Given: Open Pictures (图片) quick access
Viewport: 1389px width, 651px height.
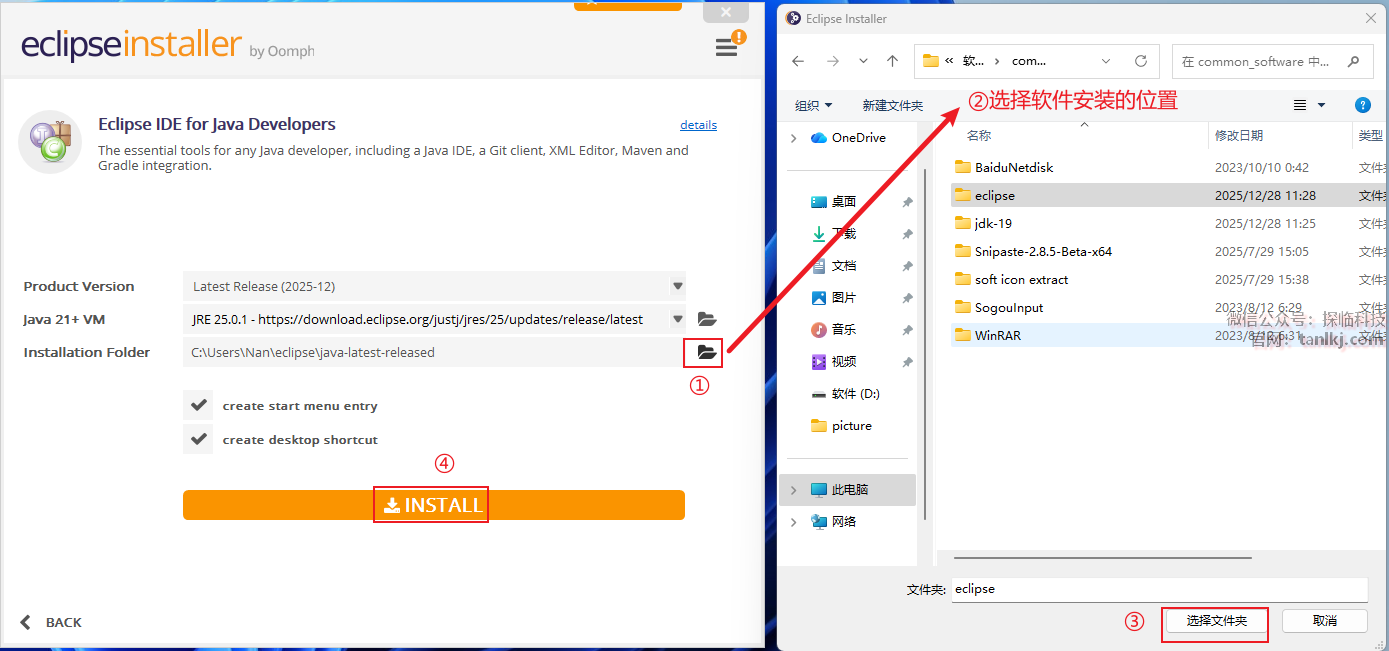Looking at the screenshot, I should [843, 297].
